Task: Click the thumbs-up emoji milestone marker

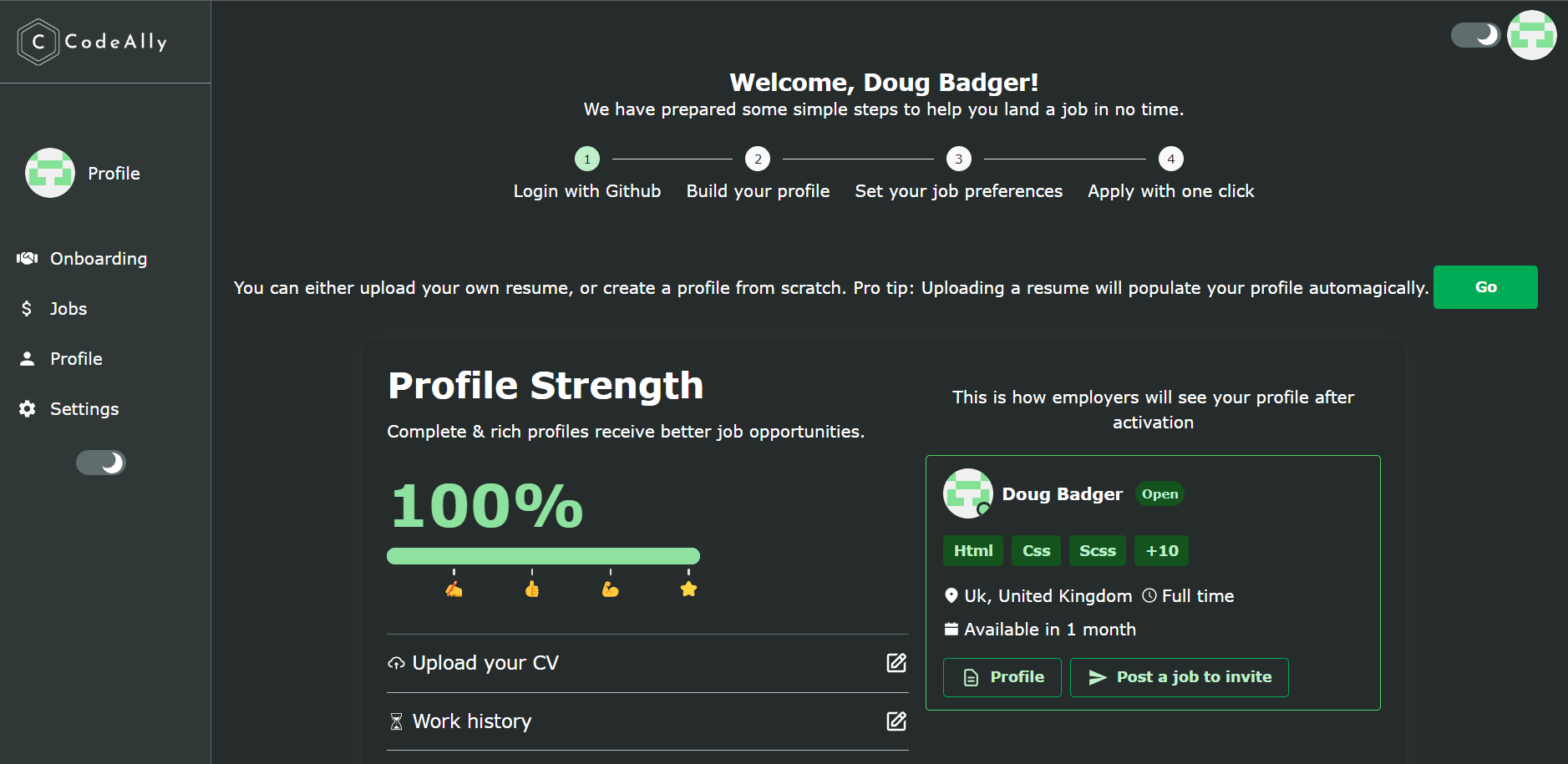Action: [532, 589]
